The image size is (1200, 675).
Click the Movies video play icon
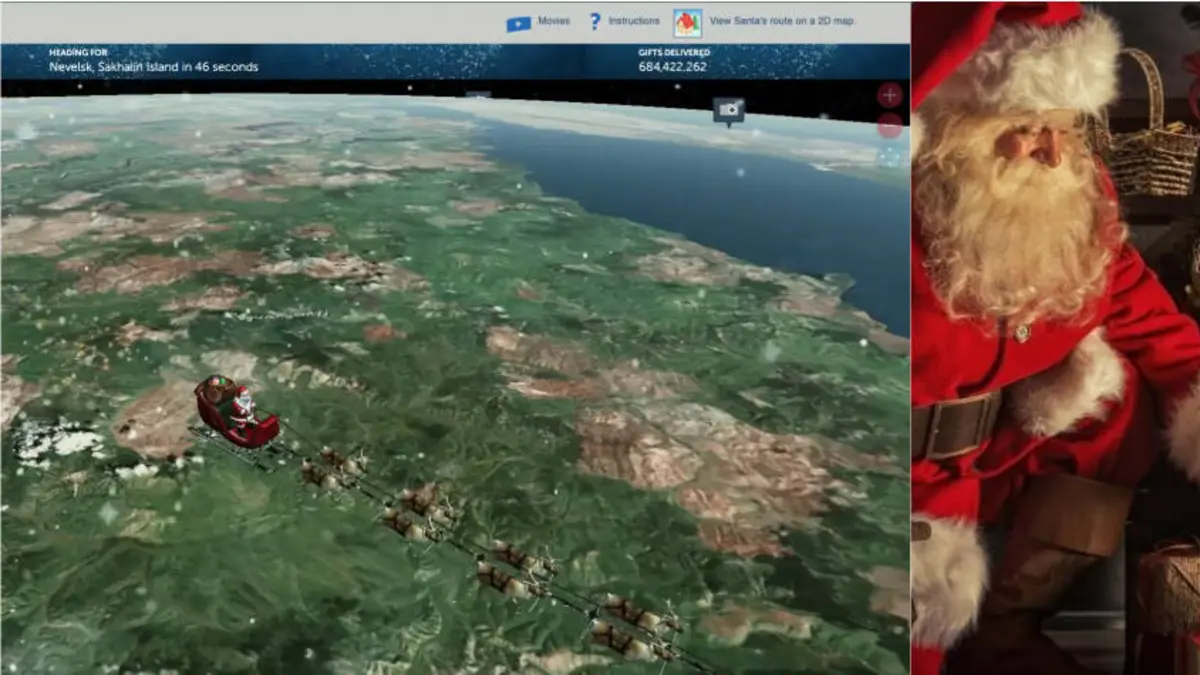[518, 23]
